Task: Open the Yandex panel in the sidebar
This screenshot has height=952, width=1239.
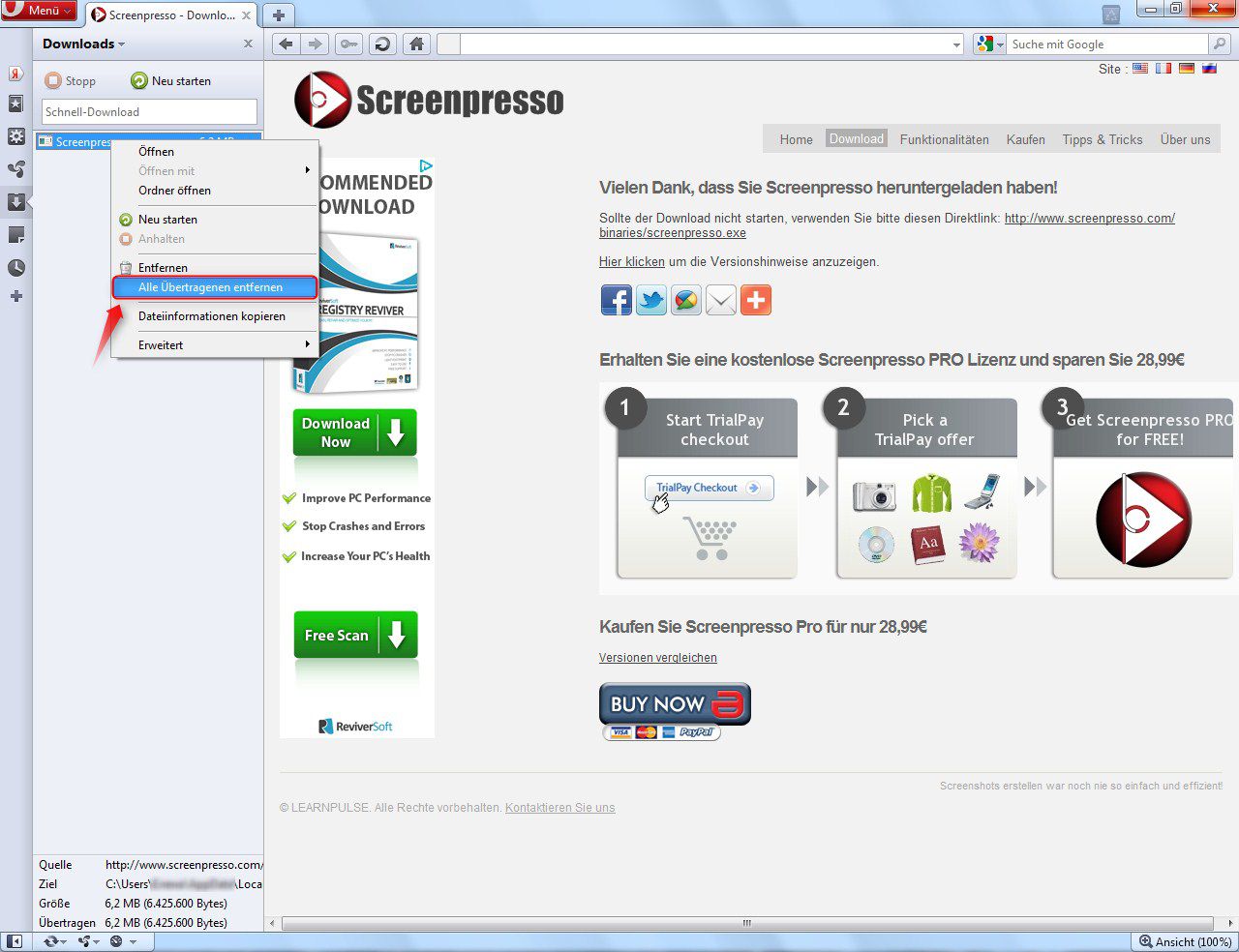Action: click(x=15, y=75)
